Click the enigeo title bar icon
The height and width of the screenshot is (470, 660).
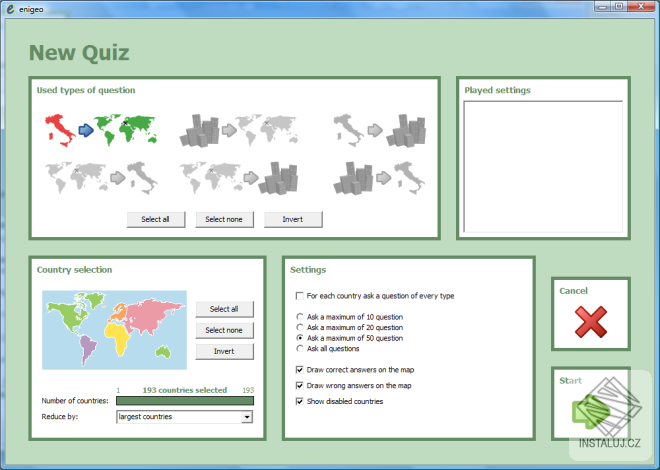[11, 9]
